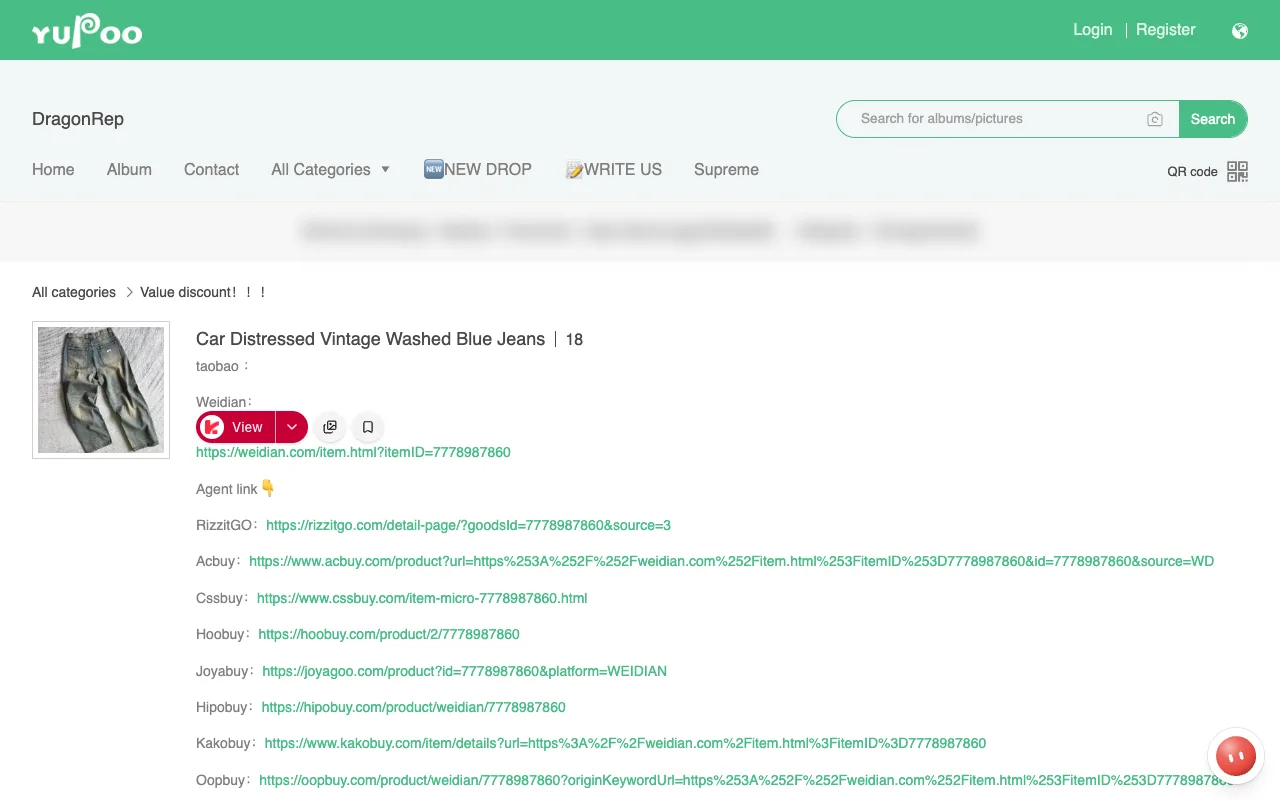The image size is (1280, 800).
Task: Expand the All Categories dropdown
Action: pyautogui.click(x=331, y=170)
